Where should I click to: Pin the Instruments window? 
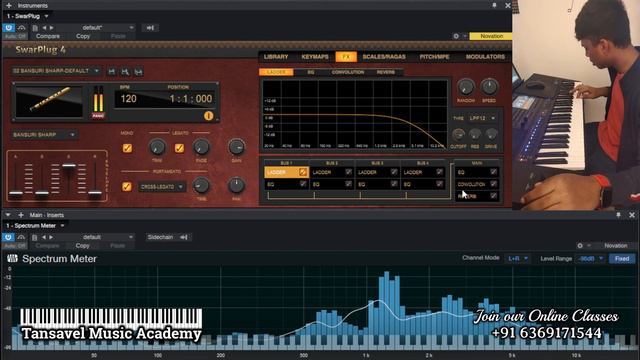tap(494, 5)
